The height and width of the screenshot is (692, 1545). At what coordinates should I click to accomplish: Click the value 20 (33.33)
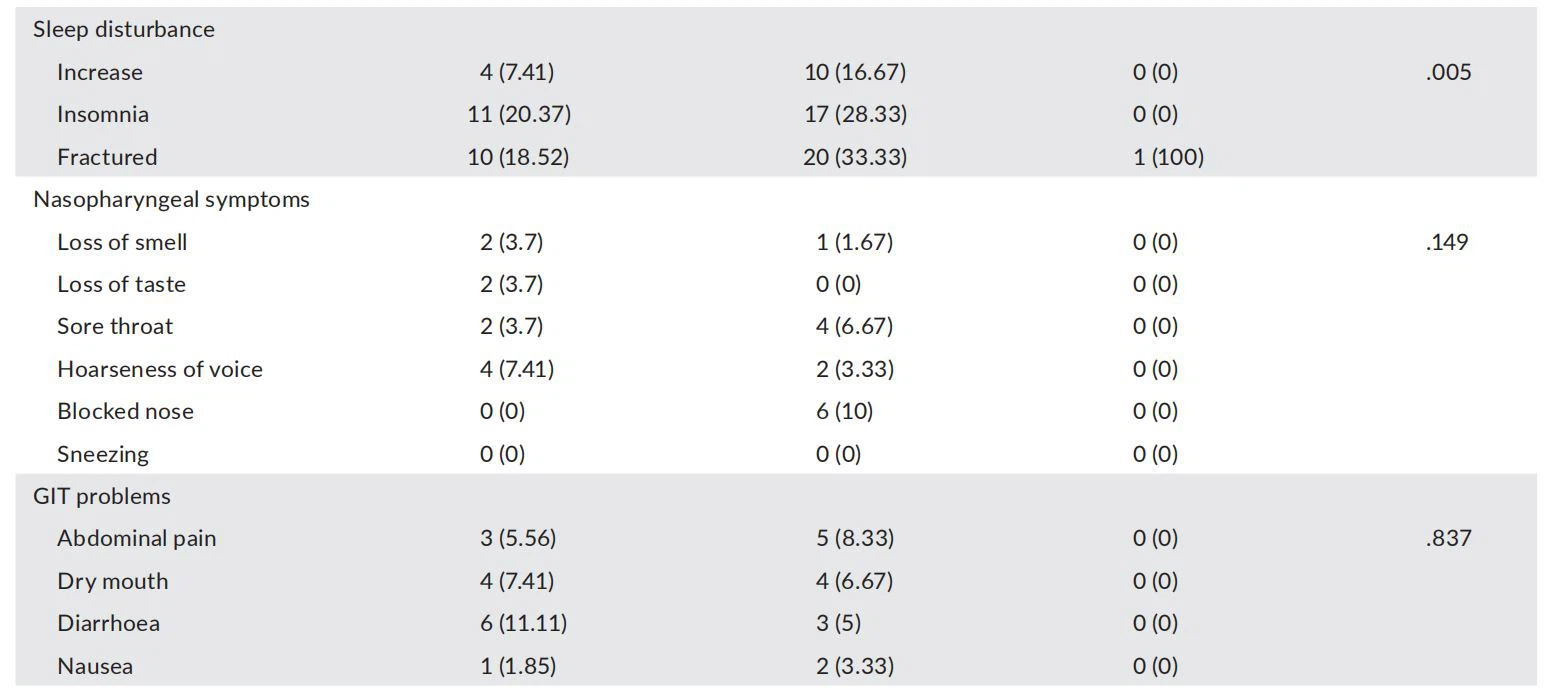click(855, 158)
